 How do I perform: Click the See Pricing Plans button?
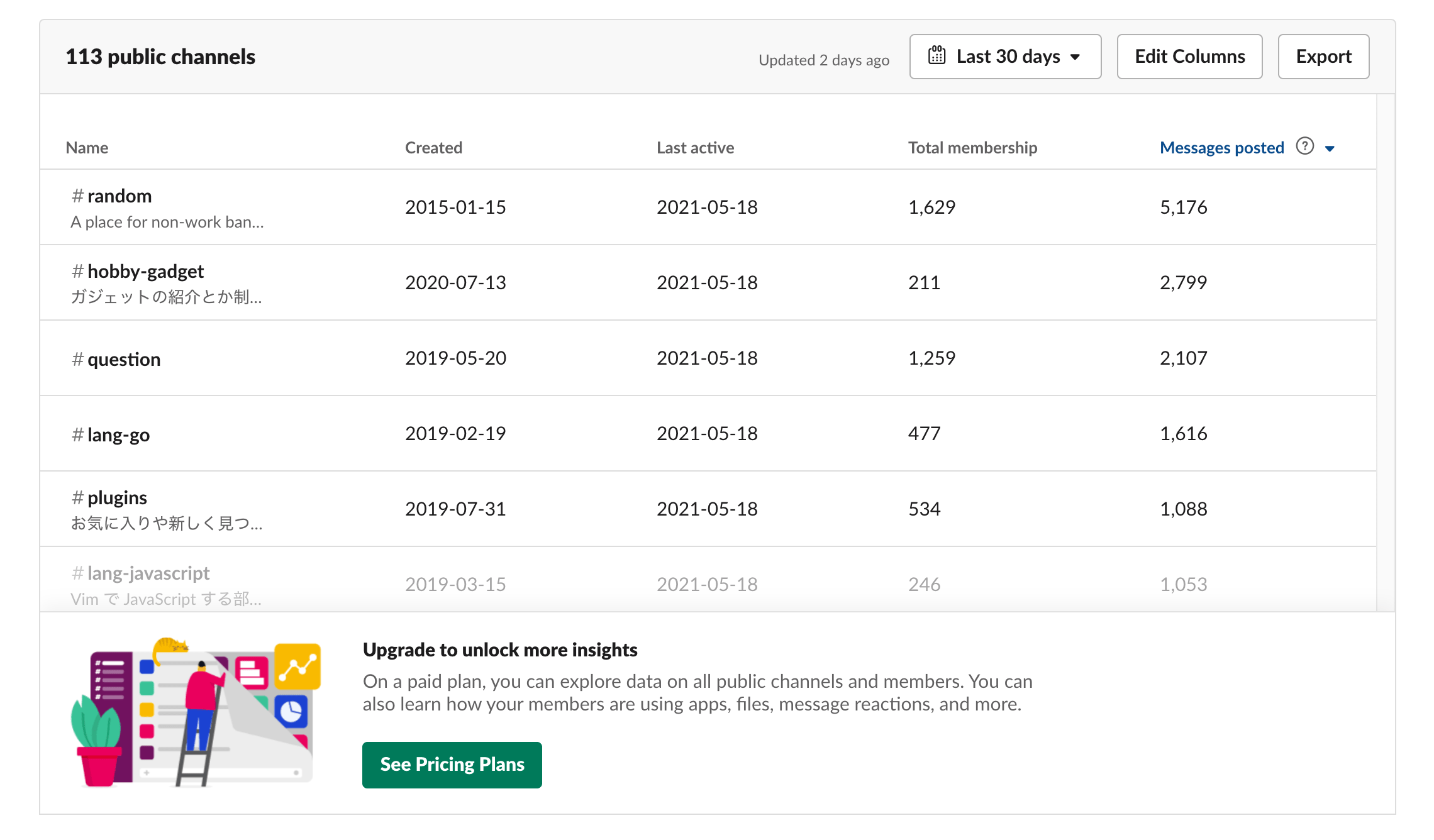(452, 765)
